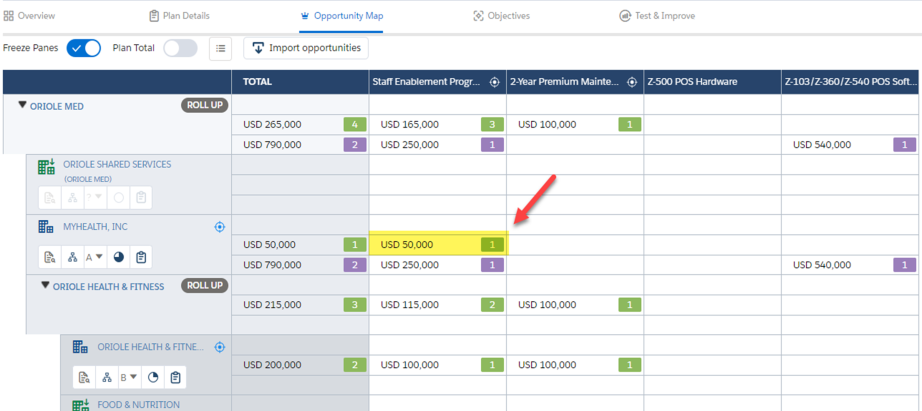Click the USD 115,000 Staff Enablement cell

[438, 305]
